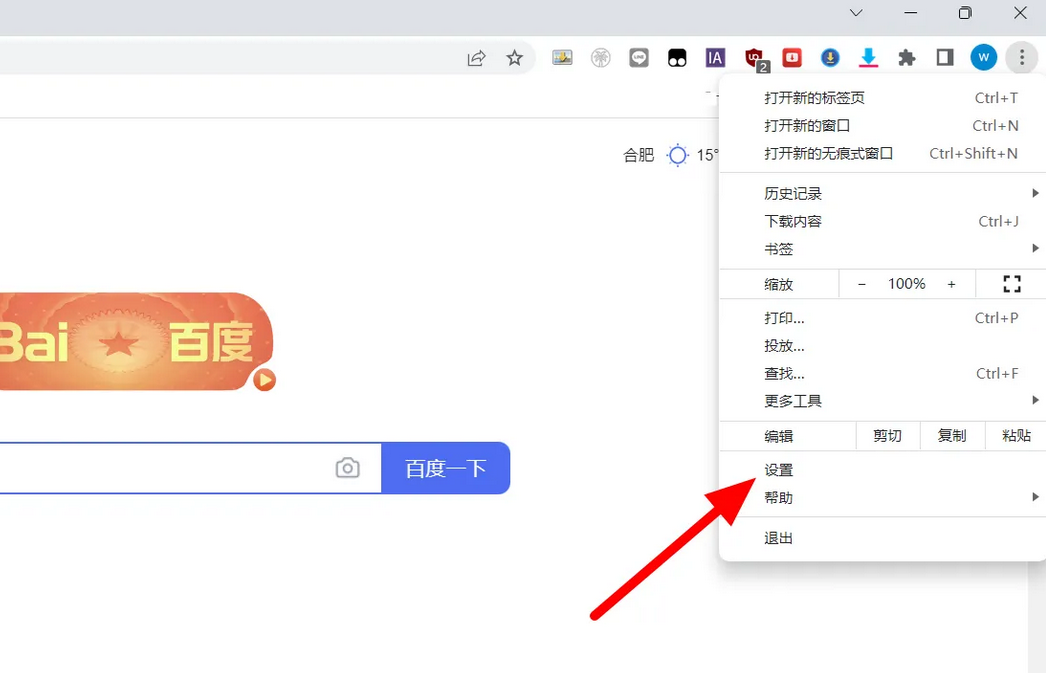Viewport: 1046px width, 673px height.
Task: Open the LINE extension icon
Action: pos(639,57)
